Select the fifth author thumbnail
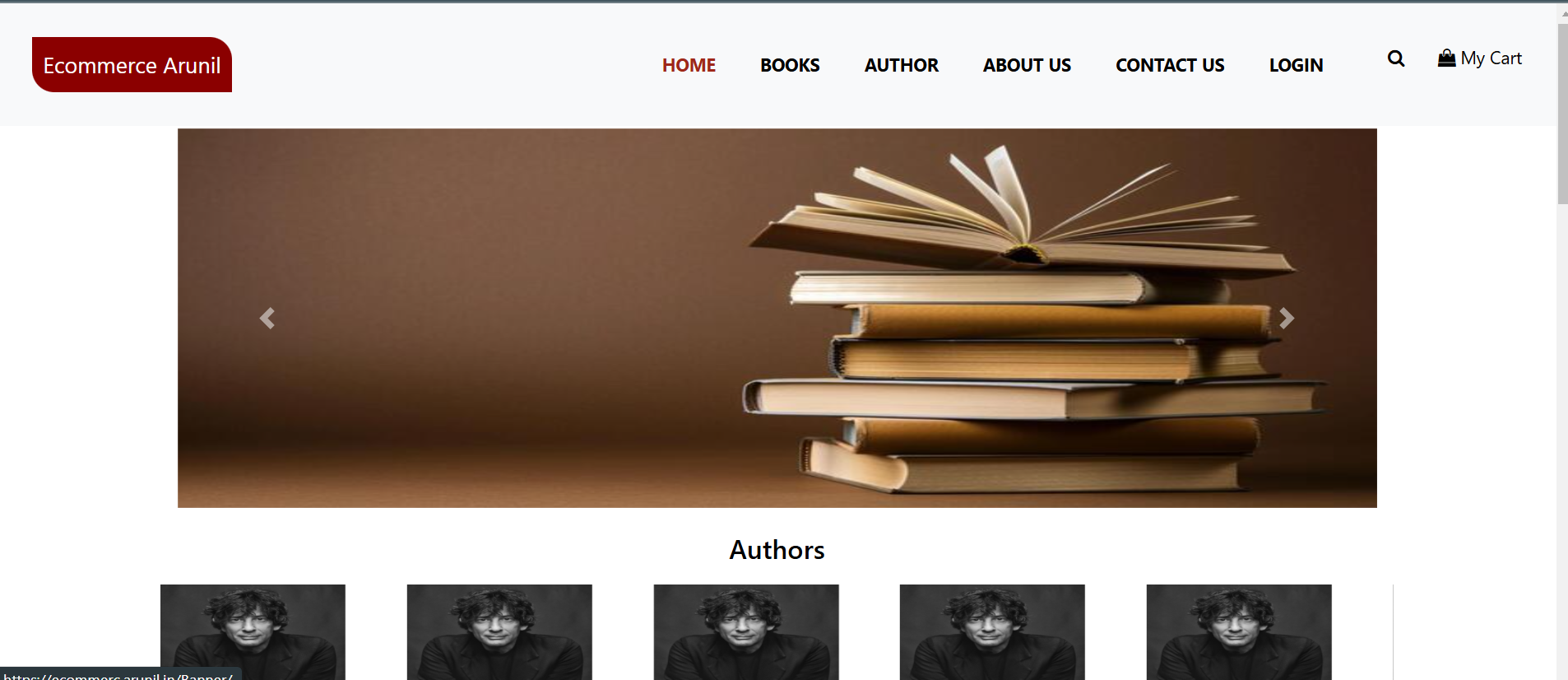Viewport: 1568px width, 680px height. [x=1239, y=632]
